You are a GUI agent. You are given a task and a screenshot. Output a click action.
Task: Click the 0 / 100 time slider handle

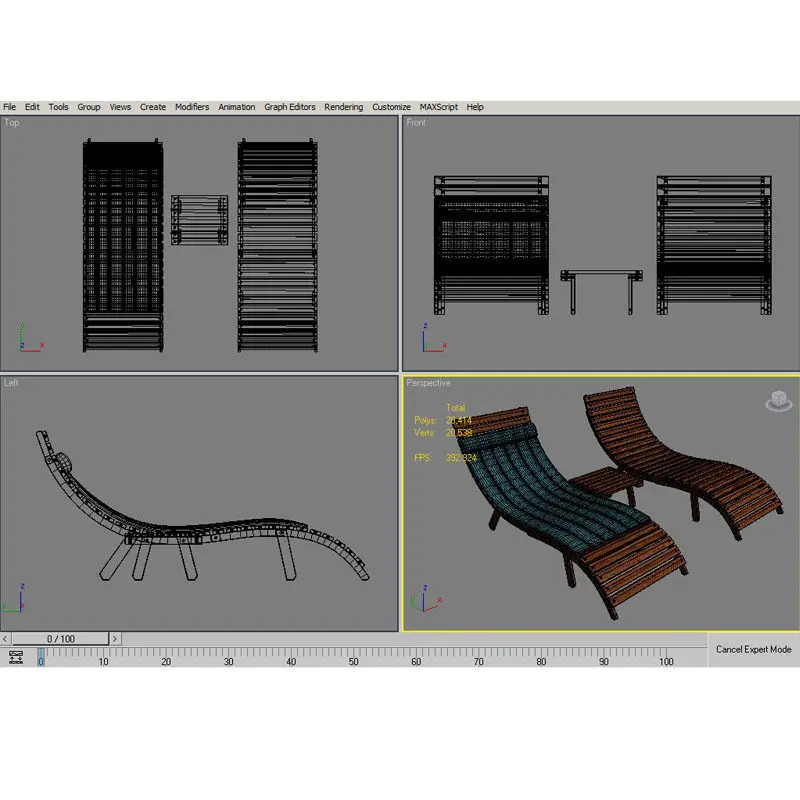pyautogui.click(x=60, y=638)
